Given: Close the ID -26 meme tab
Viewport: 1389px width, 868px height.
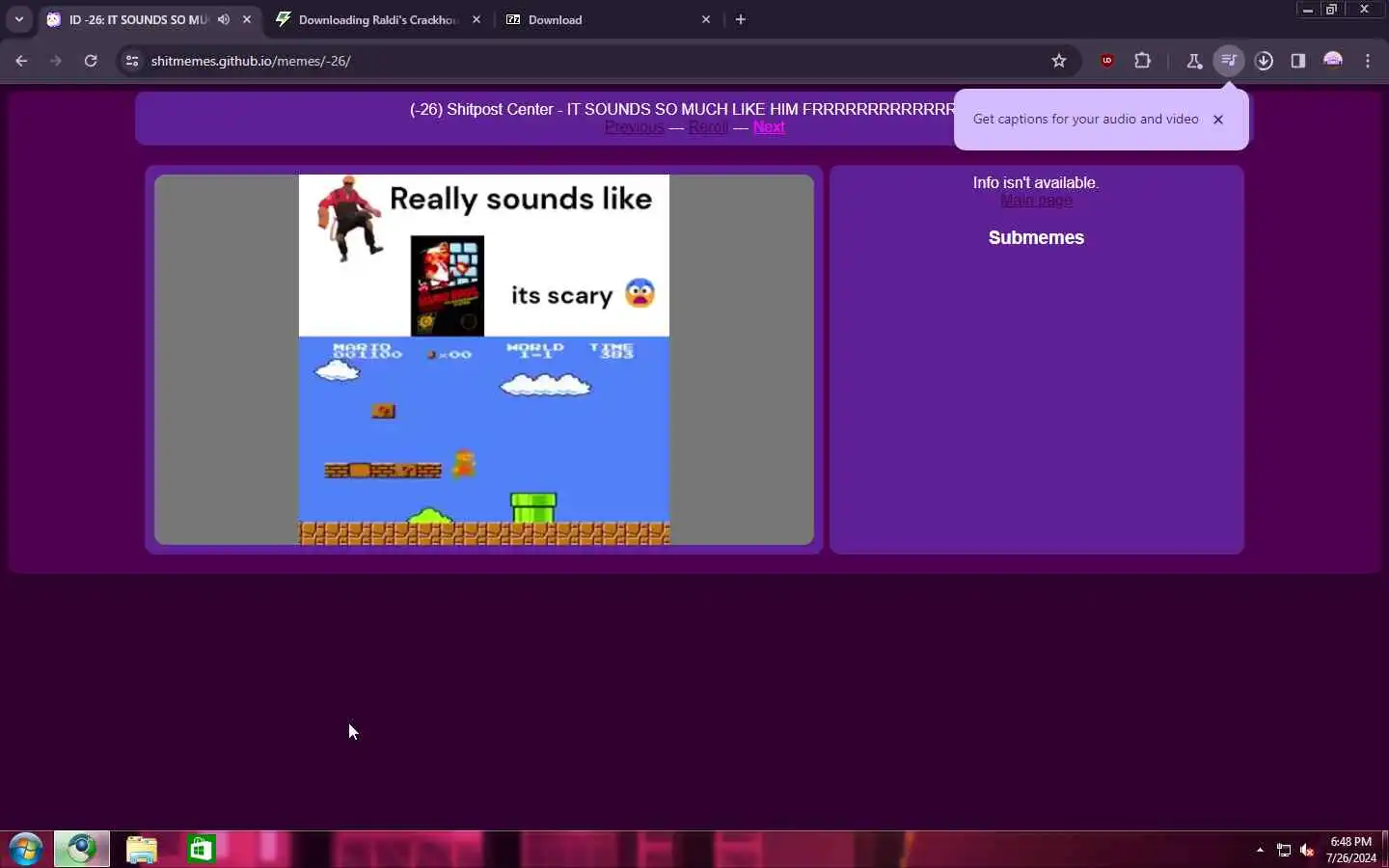Looking at the screenshot, I should pyautogui.click(x=247, y=19).
